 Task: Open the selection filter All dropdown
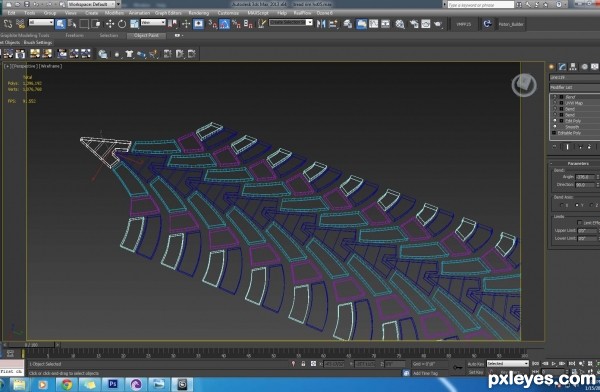(41, 23)
